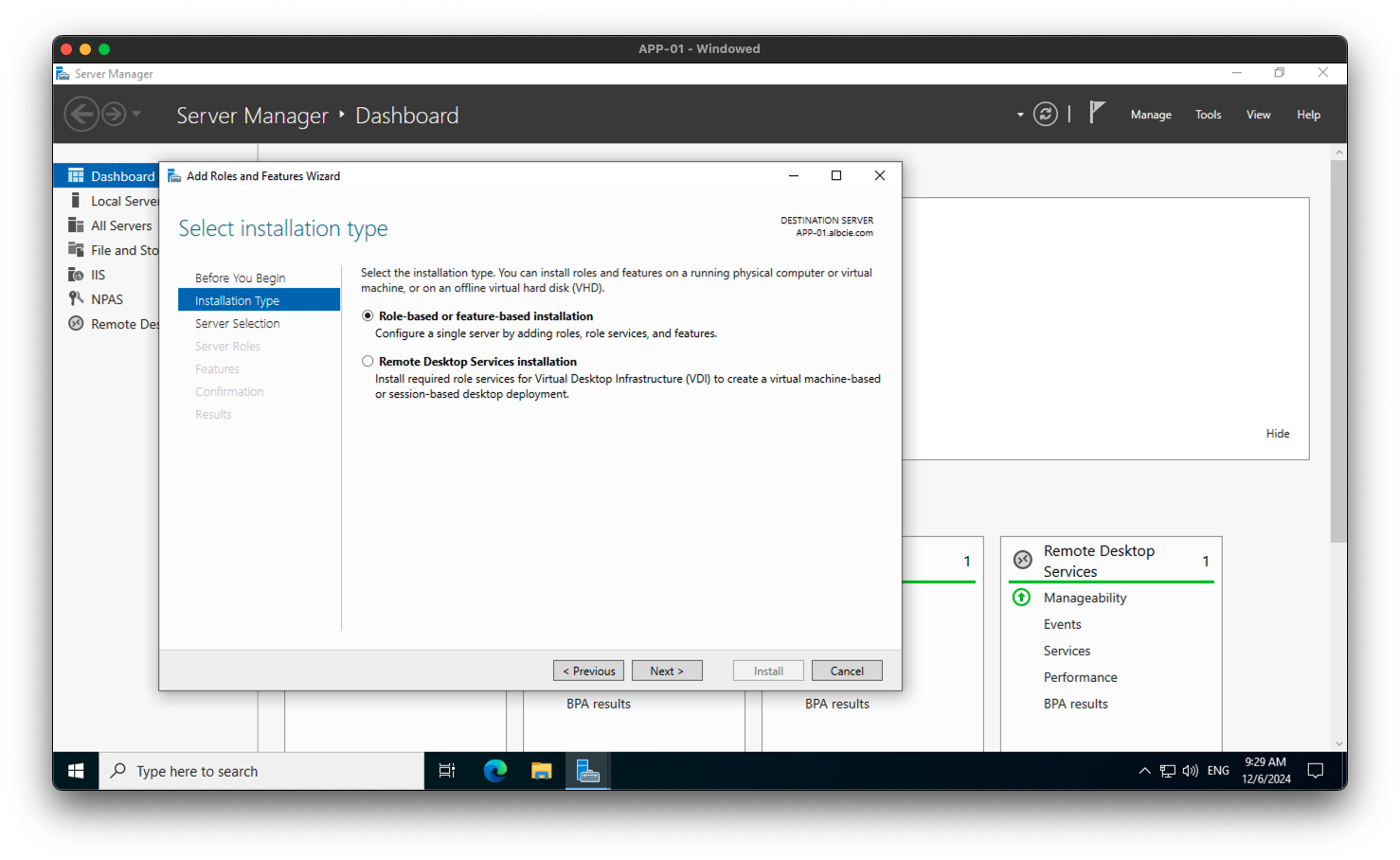The image size is (1400, 860).
Task: Refresh the Server Manager dashboard
Action: [1045, 113]
